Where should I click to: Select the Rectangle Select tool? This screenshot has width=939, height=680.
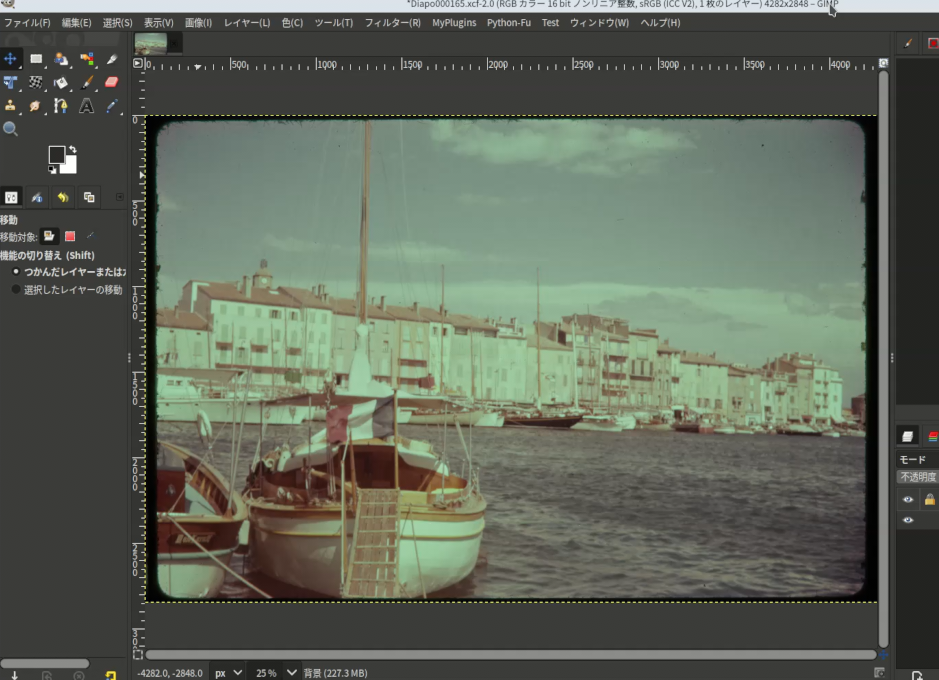36,59
